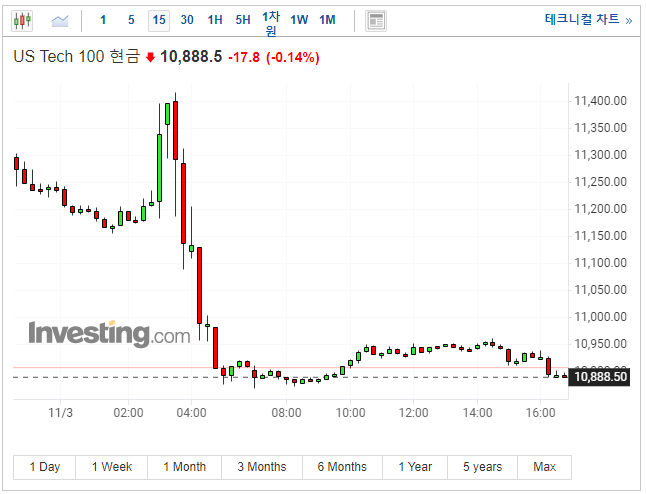Open the chart news panel icon

coord(376,21)
